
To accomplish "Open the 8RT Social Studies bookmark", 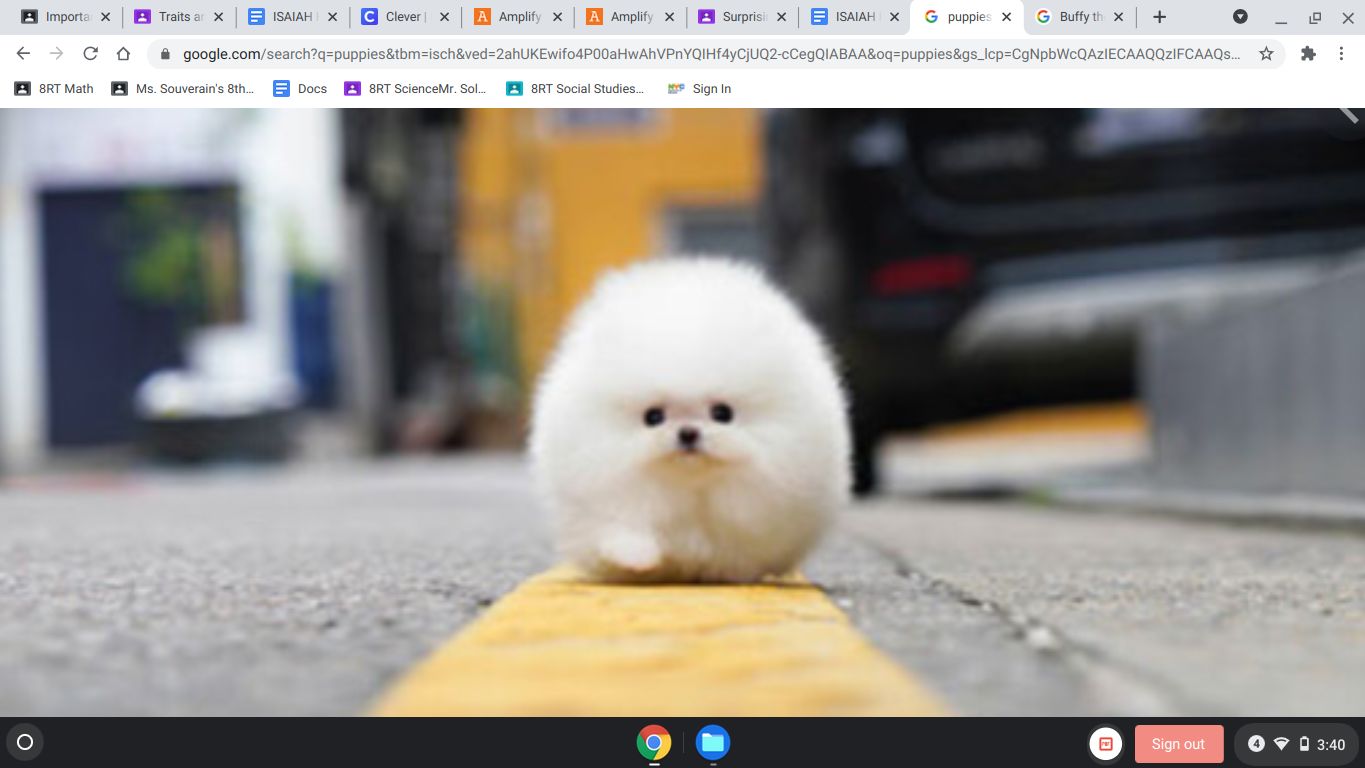I will tap(575, 89).
